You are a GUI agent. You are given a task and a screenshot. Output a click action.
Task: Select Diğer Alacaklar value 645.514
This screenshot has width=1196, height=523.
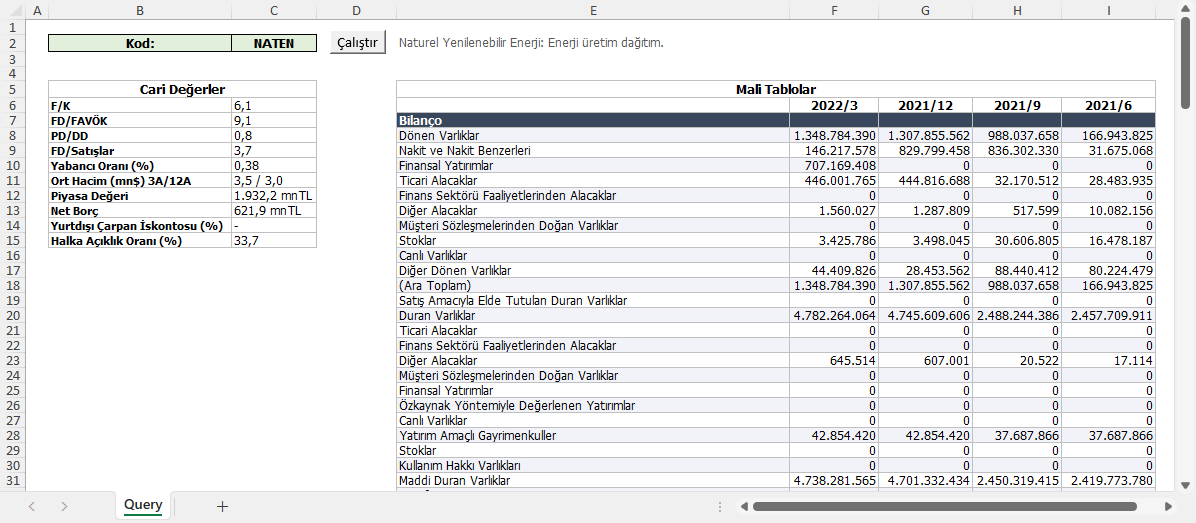[x=834, y=361]
